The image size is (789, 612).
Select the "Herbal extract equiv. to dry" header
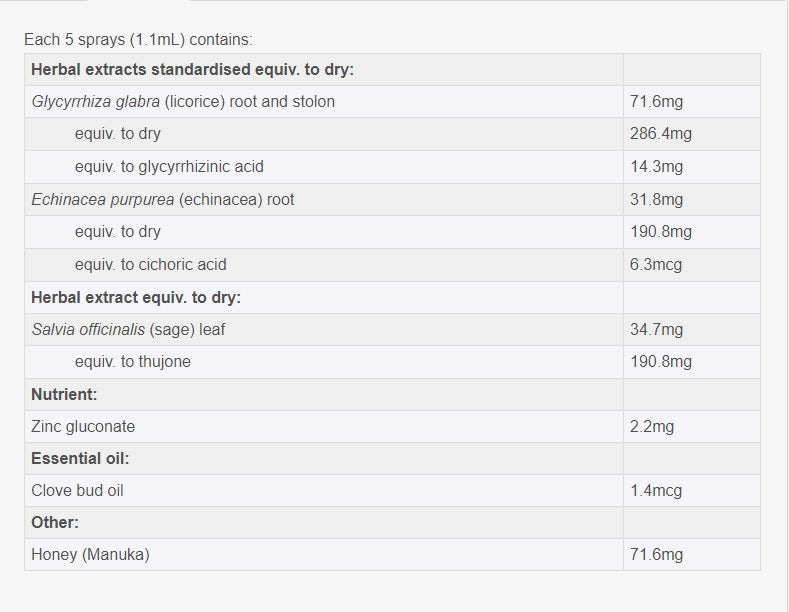136,297
